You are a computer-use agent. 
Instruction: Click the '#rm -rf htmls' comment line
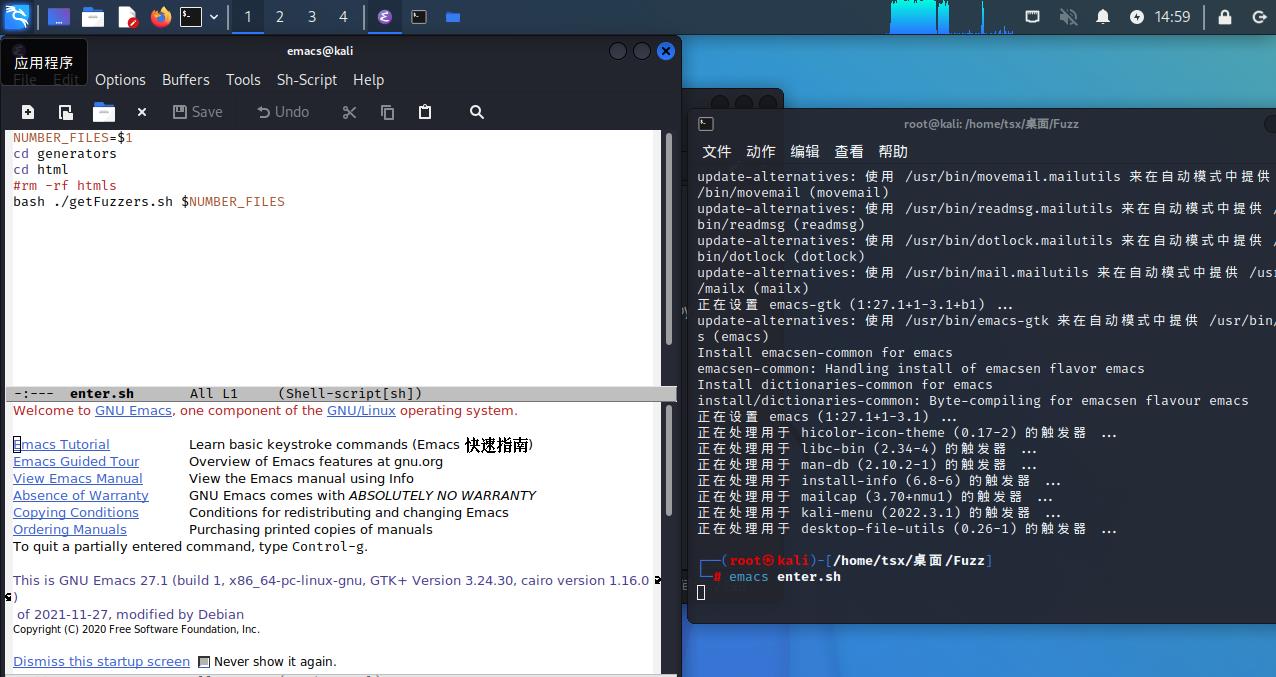tap(65, 186)
